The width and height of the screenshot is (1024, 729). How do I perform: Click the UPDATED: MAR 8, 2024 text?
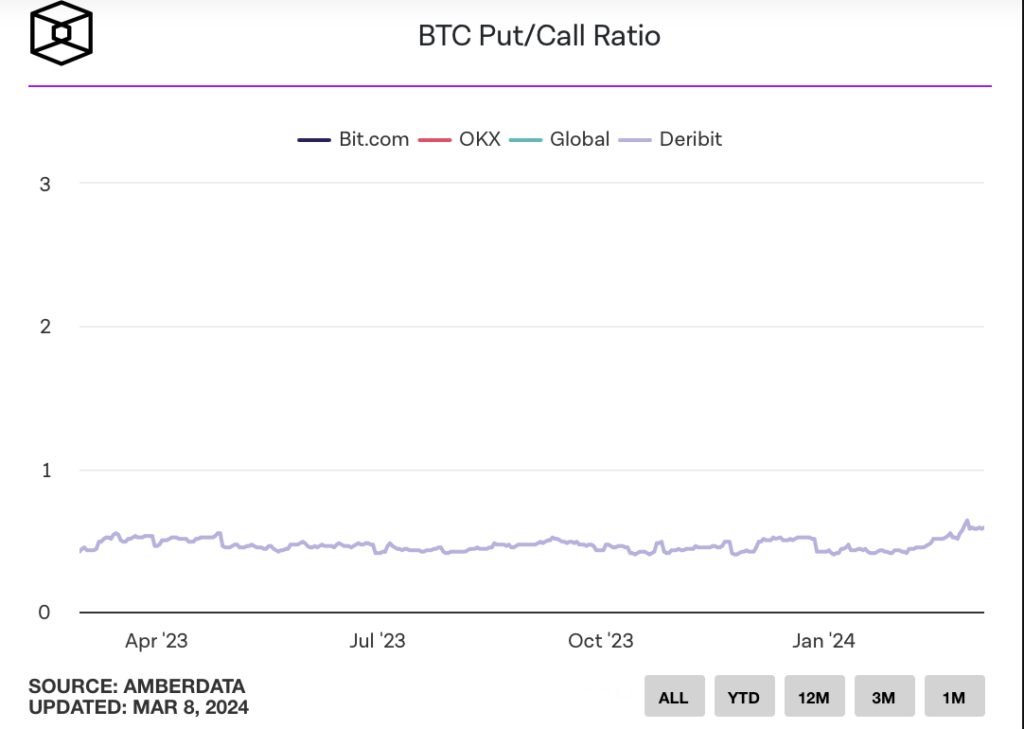(x=139, y=708)
